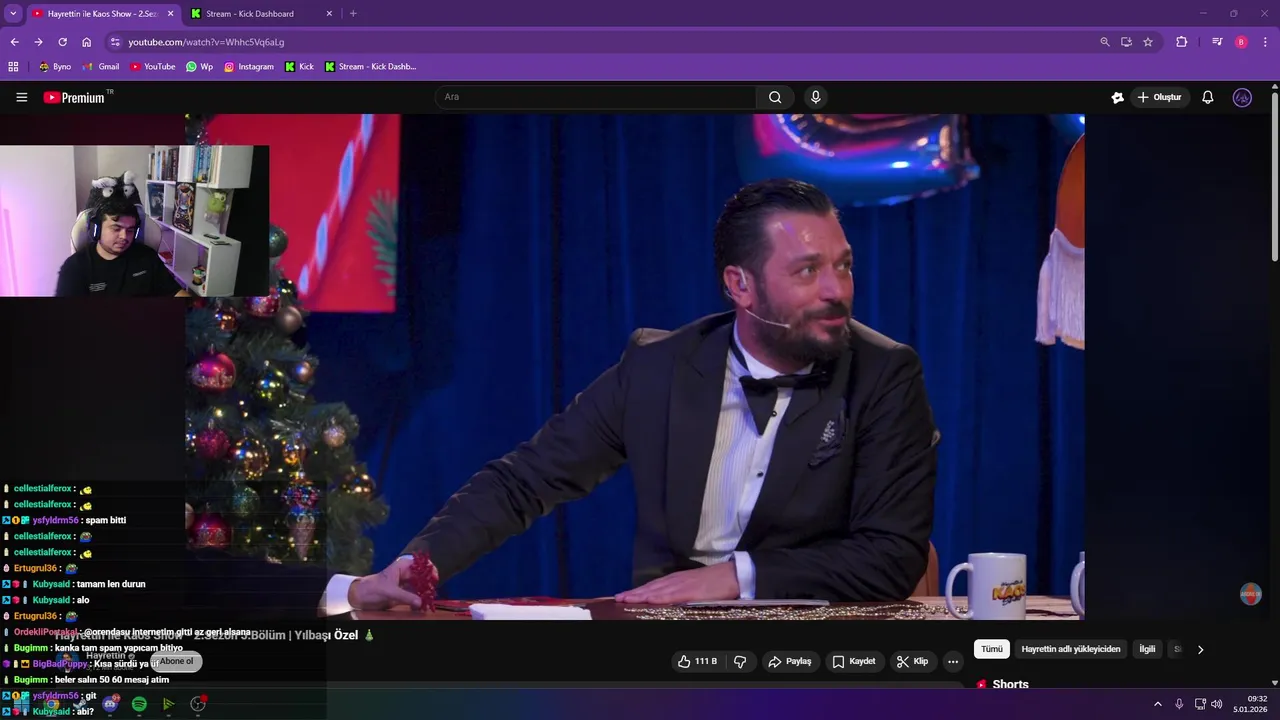Viewport: 1280px width, 720px height.
Task: Open the Wp WhatsApp bookmark
Action: pyautogui.click(x=199, y=67)
